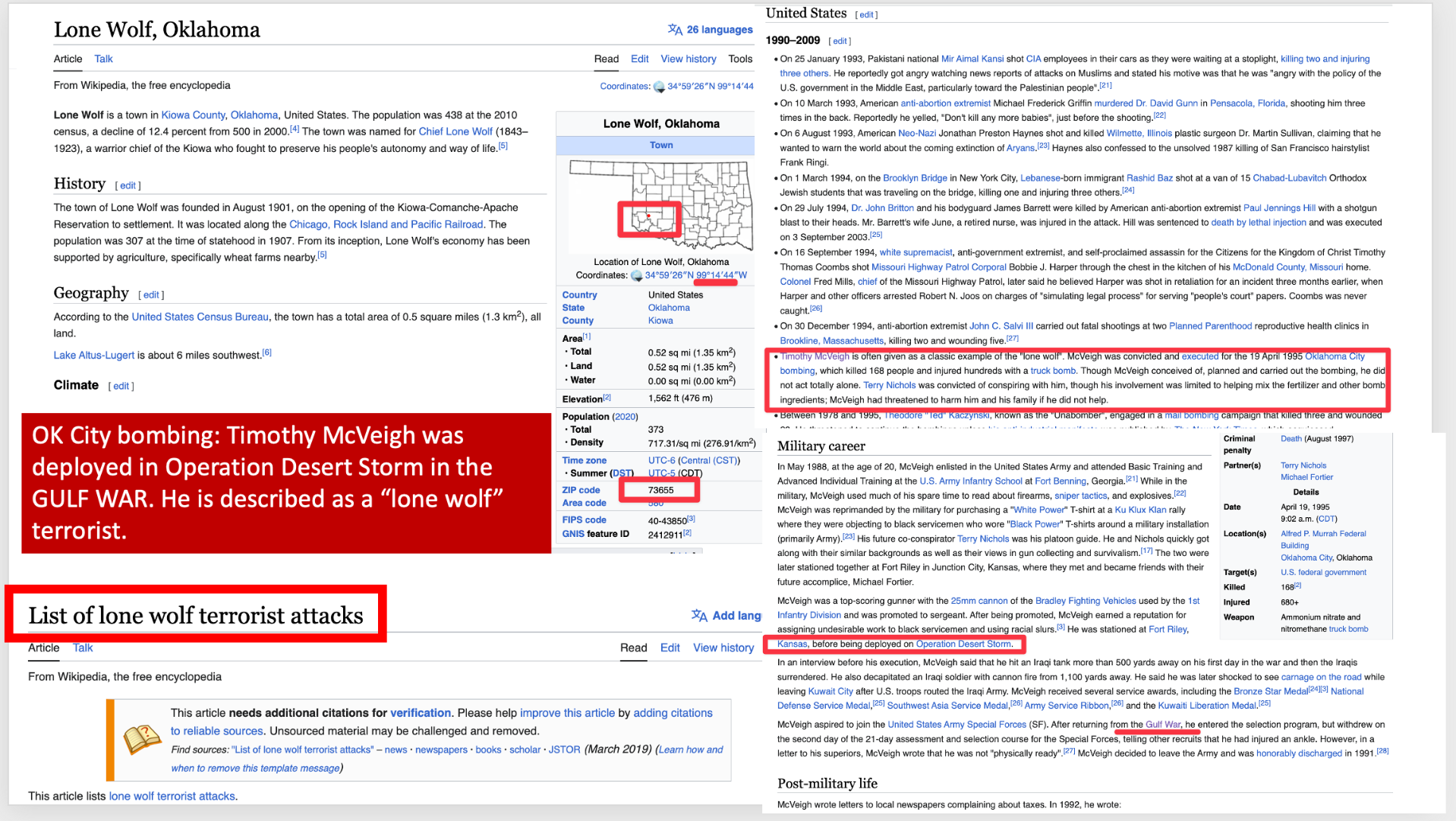Open Edit tab on lone wolf attacks list
The height and width of the screenshot is (821, 1456).
click(670, 648)
